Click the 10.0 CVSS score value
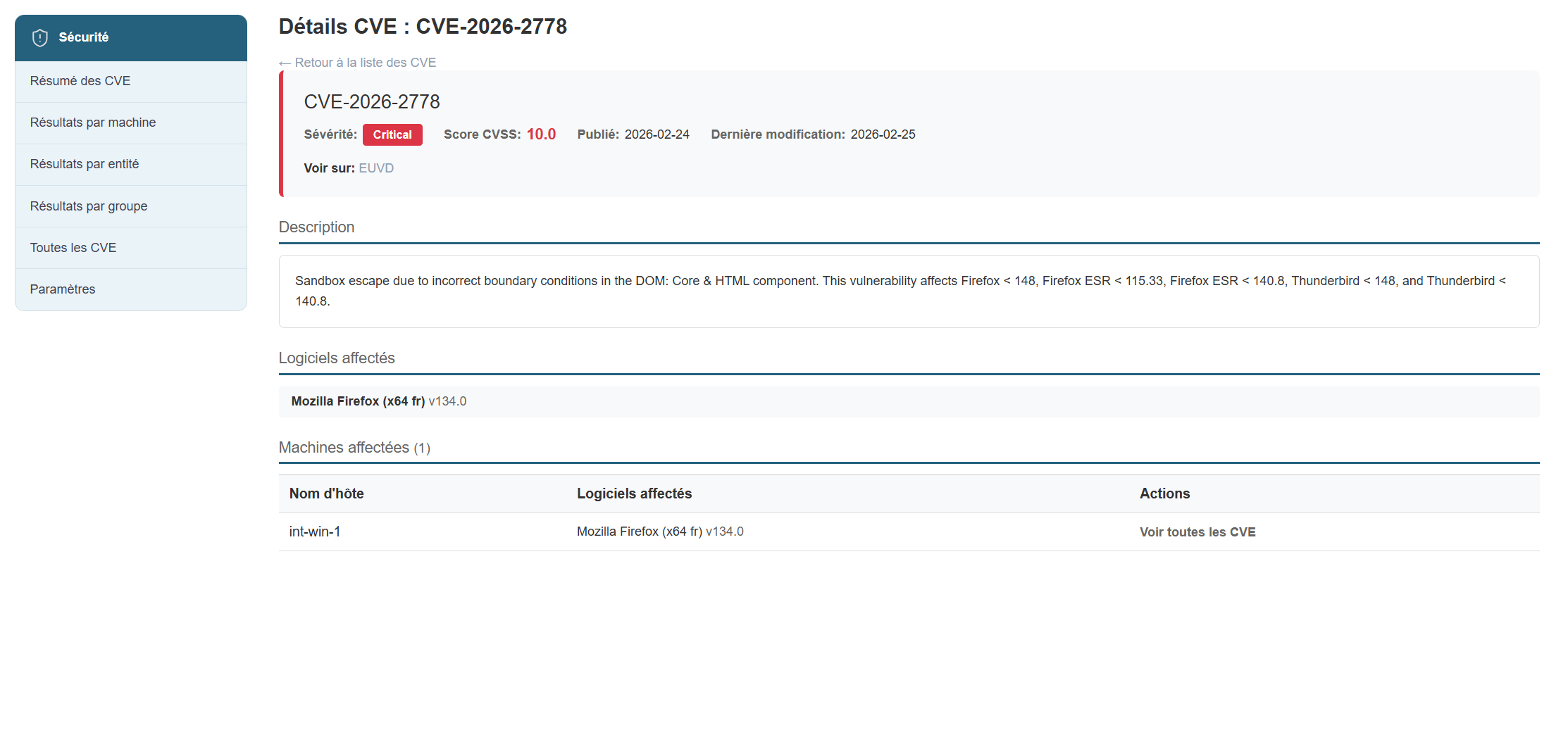The width and height of the screenshot is (1568, 742). pos(541,134)
